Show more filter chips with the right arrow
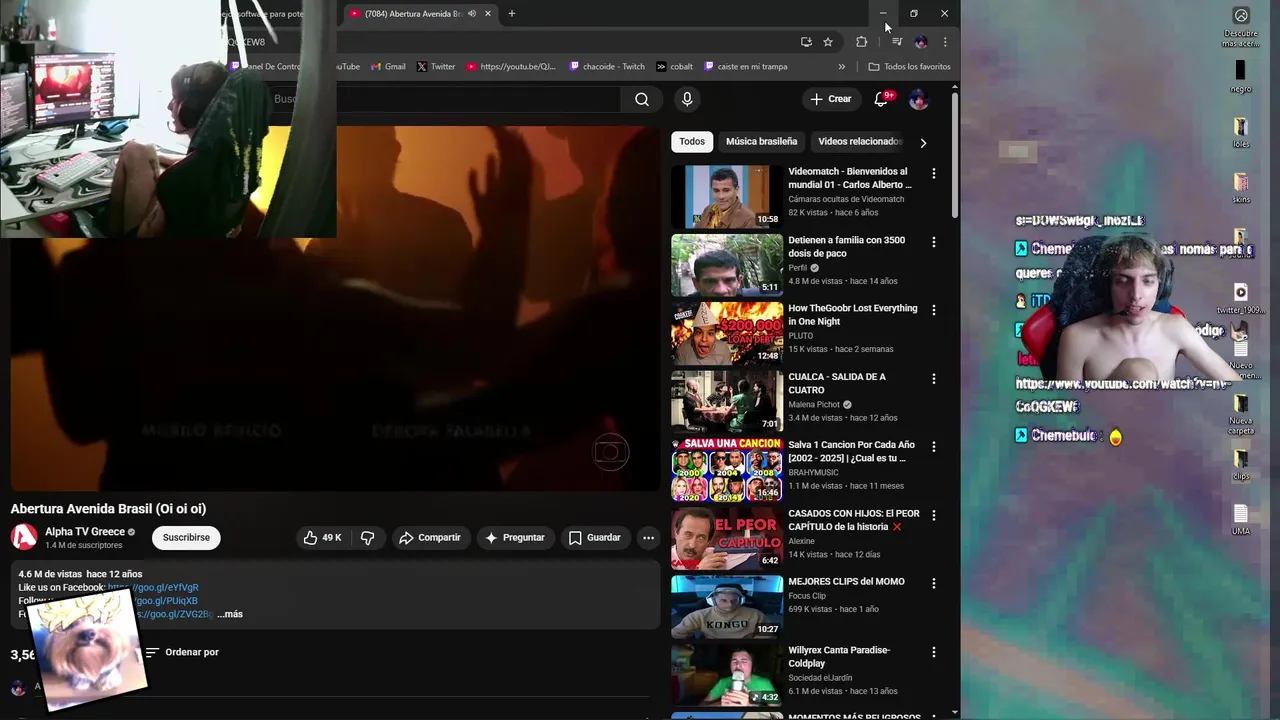Viewport: 1280px width, 720px height. [923, 142]
